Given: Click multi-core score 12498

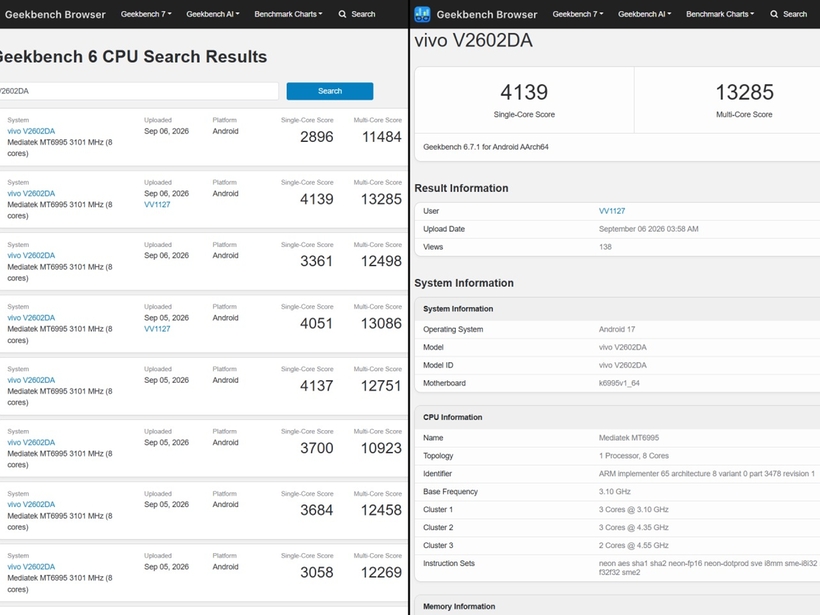Looking at the screenshot, I should tap(382, 261).
